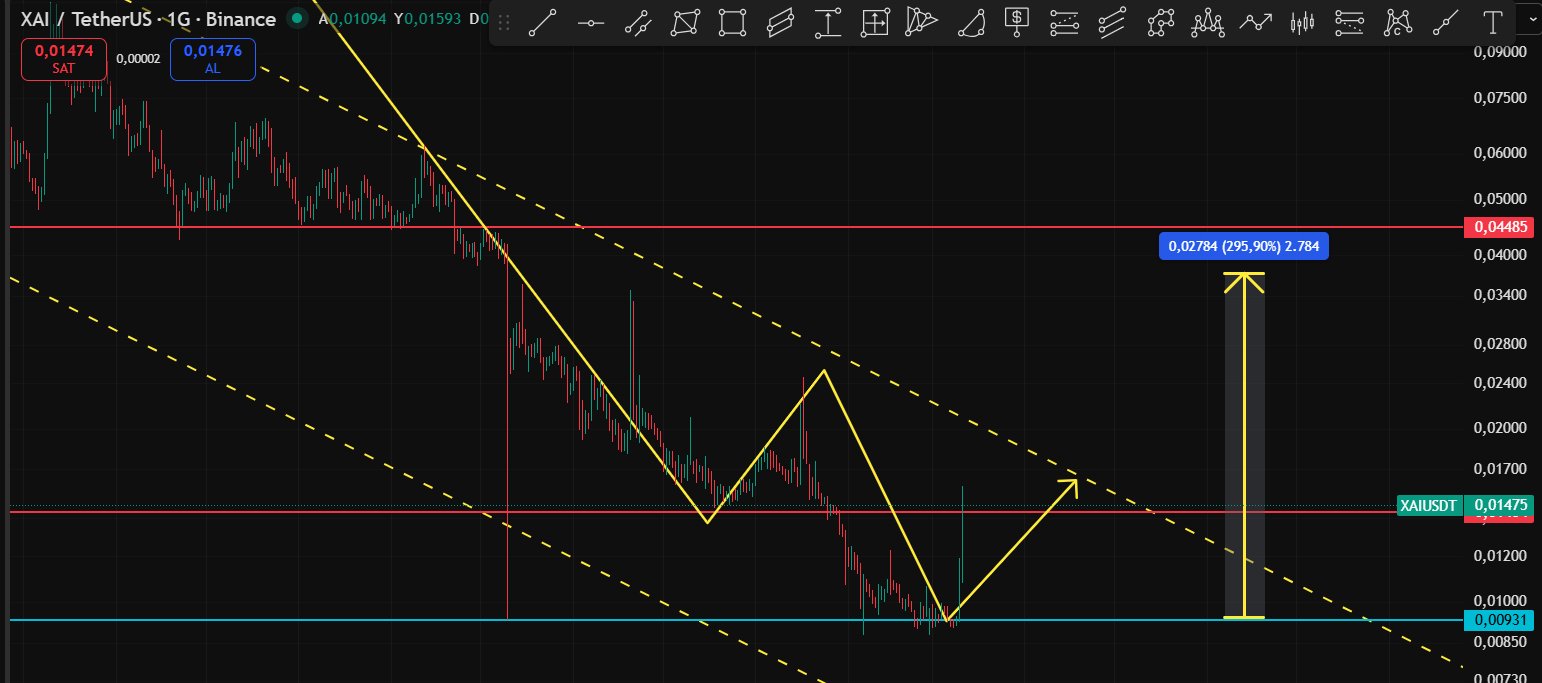Image resolution: width=1542 pixels, height=683 pixels.
Task: Select the dollar-sign signpost tool
Action: point(1018,22)
